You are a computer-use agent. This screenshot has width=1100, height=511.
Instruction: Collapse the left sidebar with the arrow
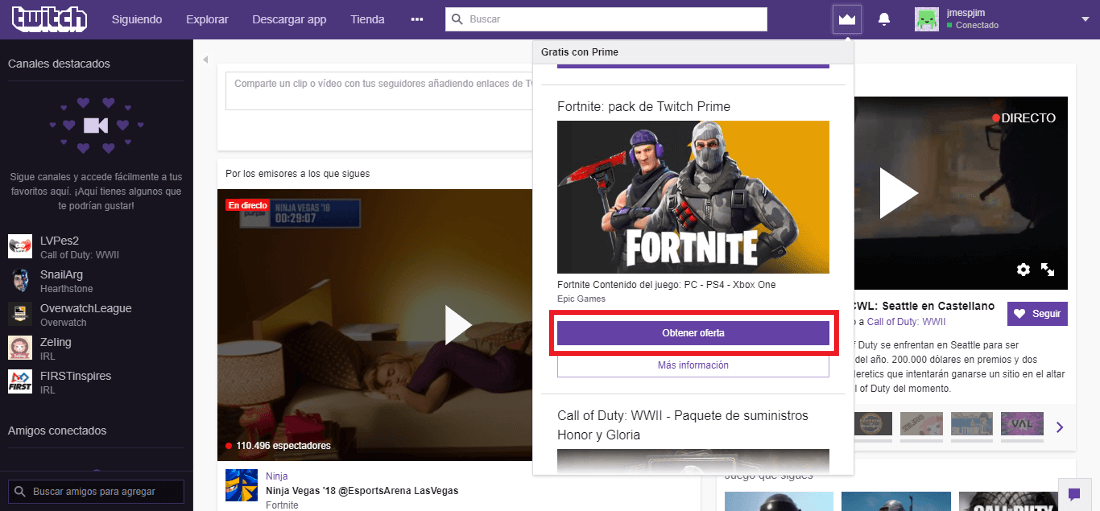pyautogui.click(x=206, y=60)
